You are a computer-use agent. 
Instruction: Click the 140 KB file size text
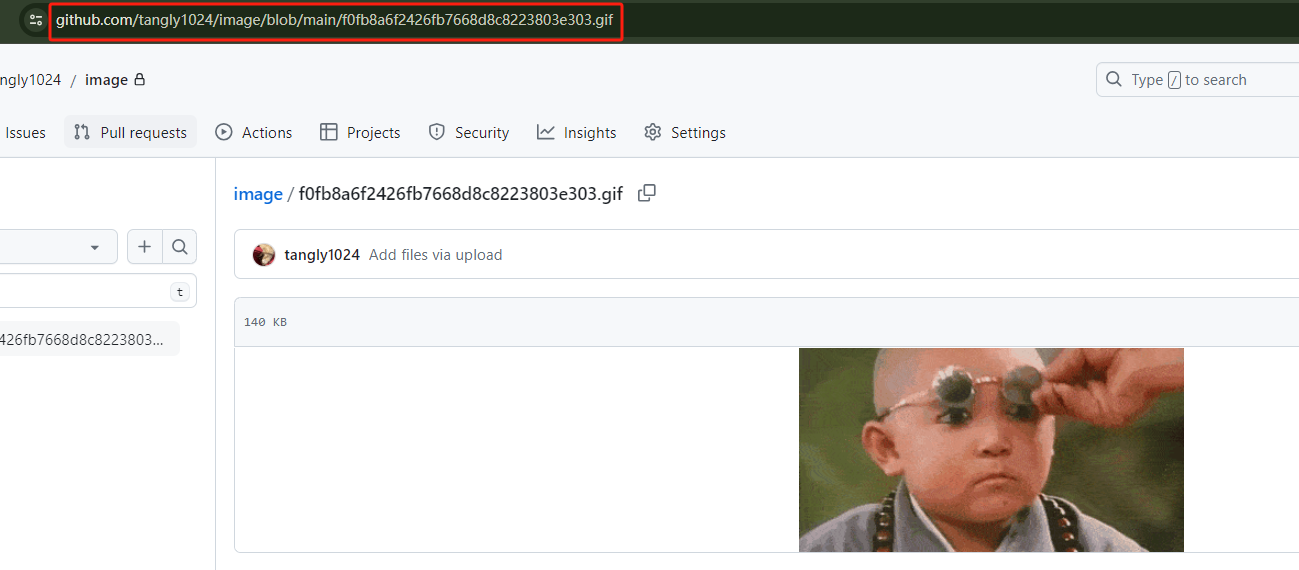[265, 322]
